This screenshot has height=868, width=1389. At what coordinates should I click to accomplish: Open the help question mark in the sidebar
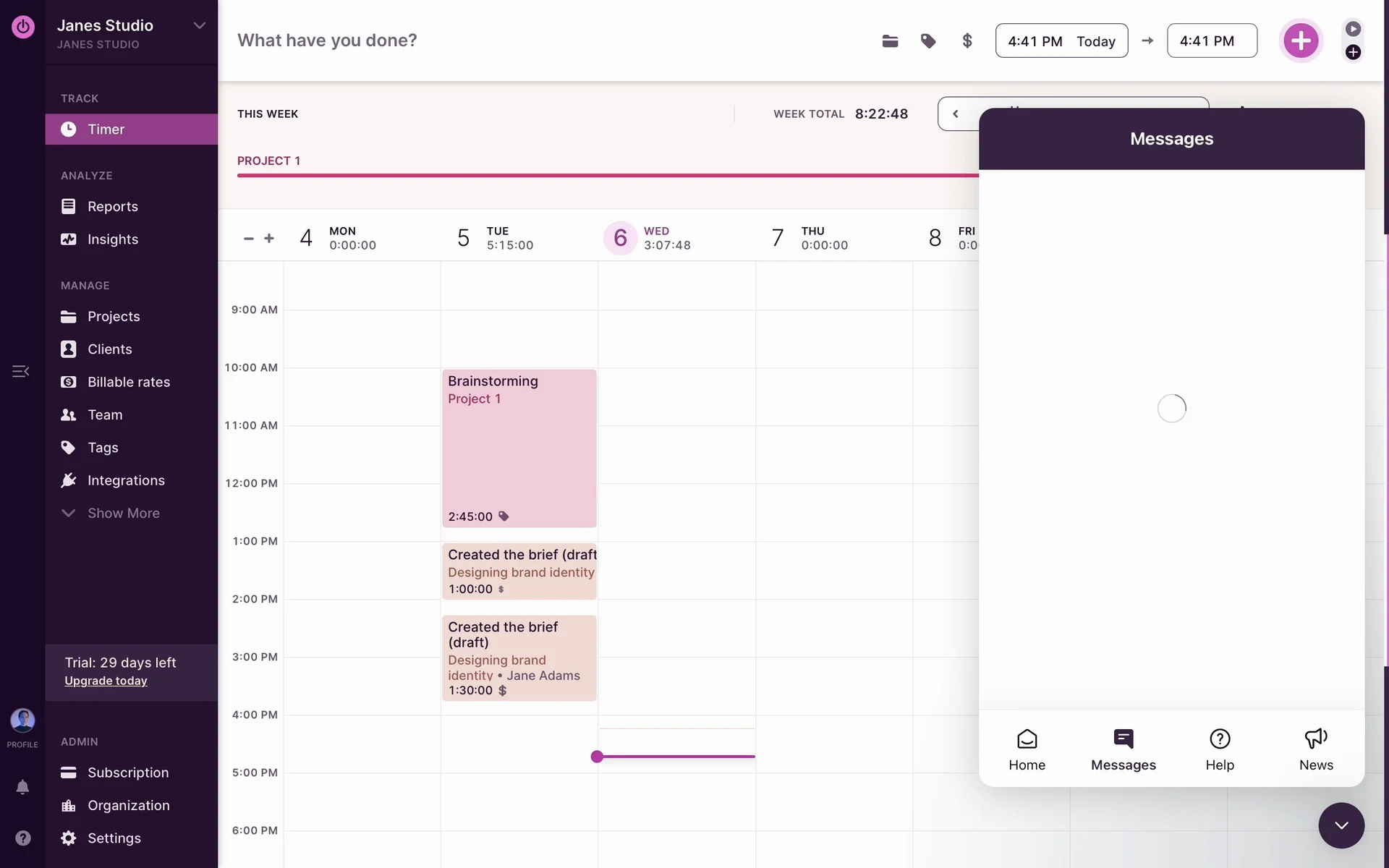click(22, 838)
